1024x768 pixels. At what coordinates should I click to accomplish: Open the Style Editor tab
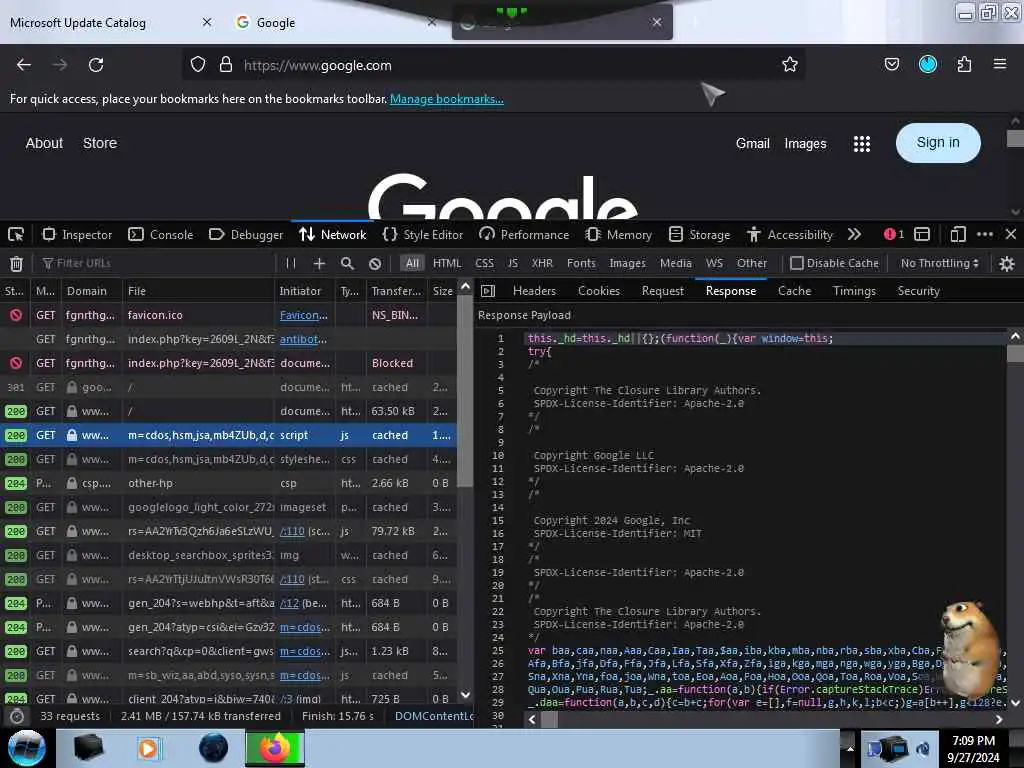click(x=423, y=234)
